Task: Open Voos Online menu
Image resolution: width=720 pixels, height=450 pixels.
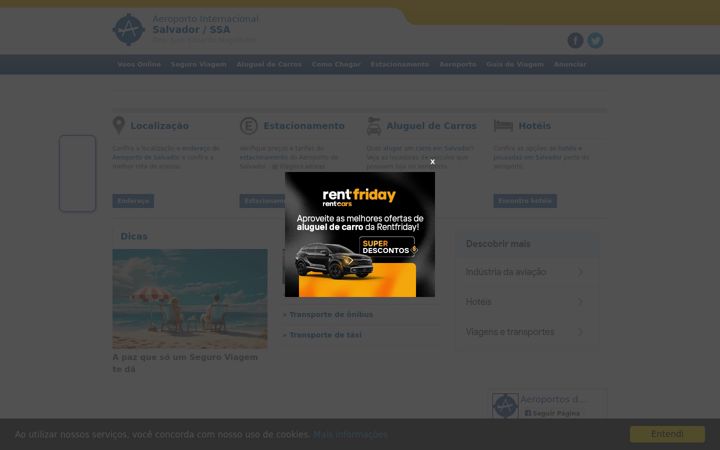Action: [139, 64]
